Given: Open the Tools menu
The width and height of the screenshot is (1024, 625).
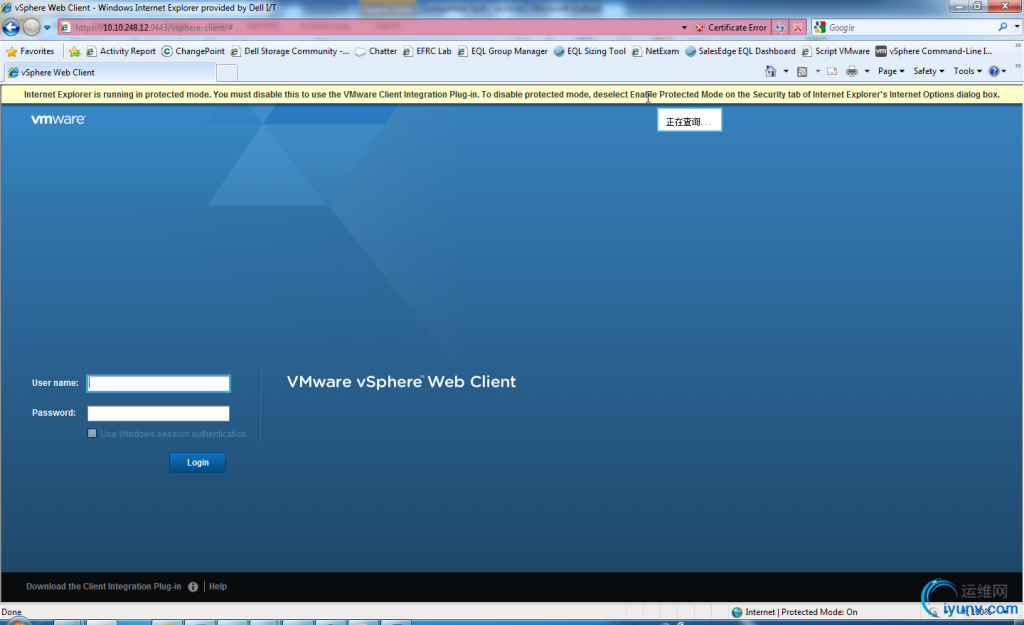Looking at the screenshot, I should click(x=967, y=71).
